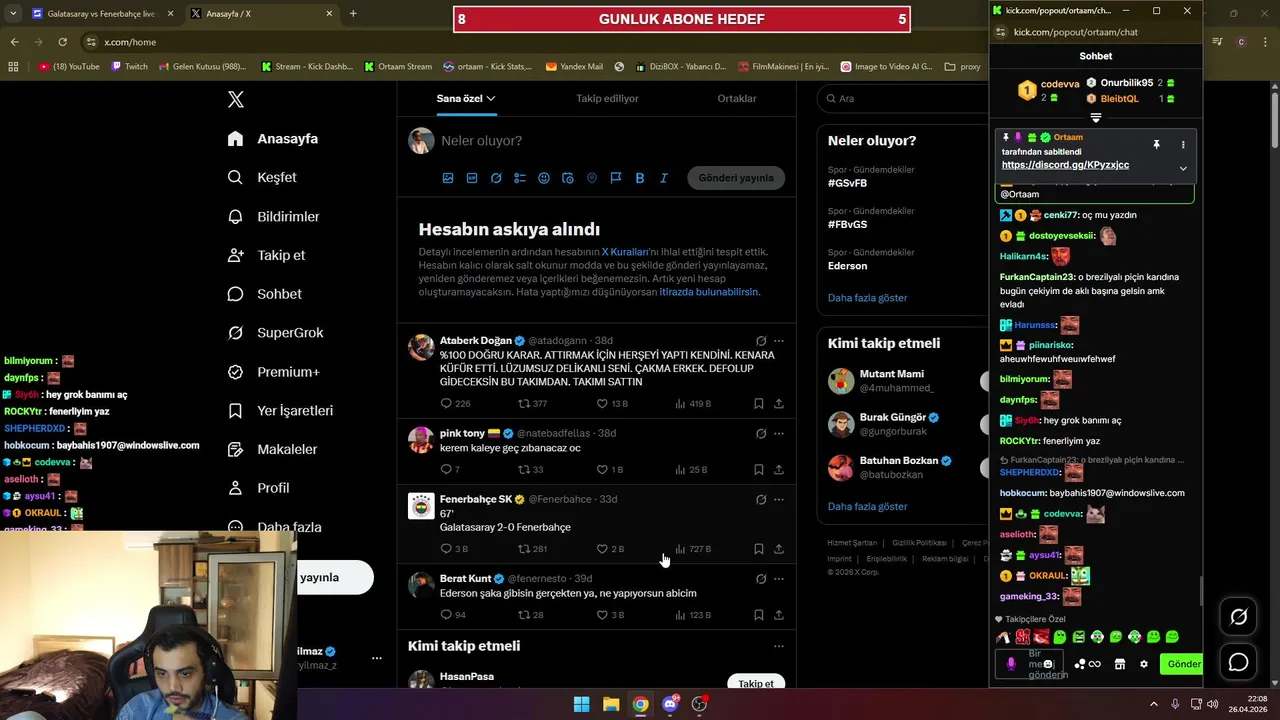Open the Ederson trending topic
Screen dimensions: 1280x720
click(x=847, y=266)
